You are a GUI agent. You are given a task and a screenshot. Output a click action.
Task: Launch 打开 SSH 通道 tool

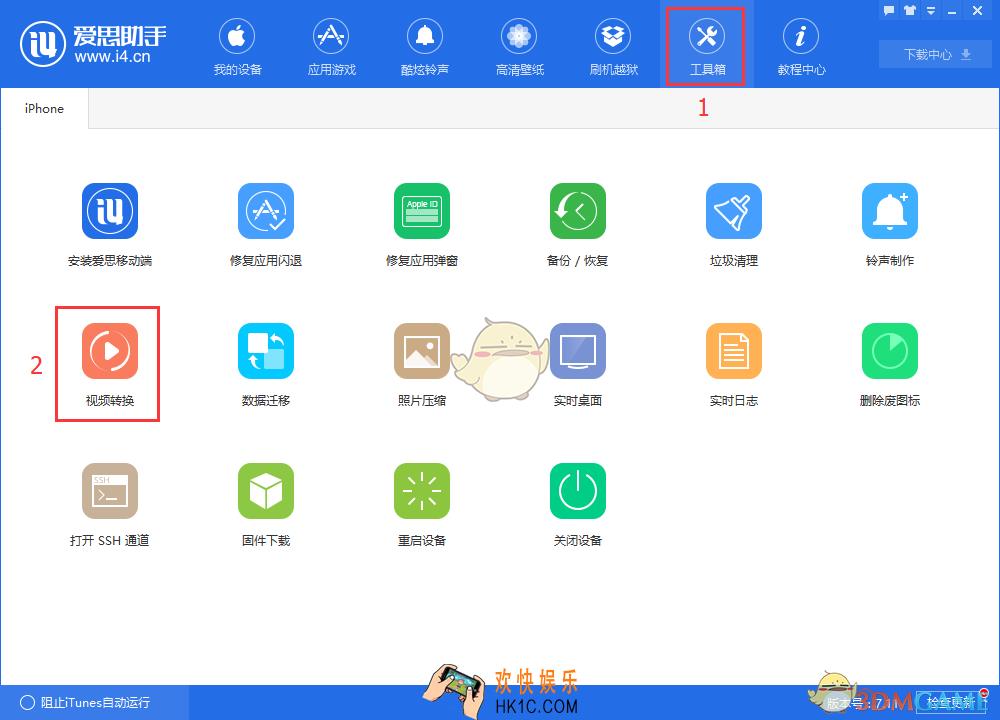tap(110, 504)
